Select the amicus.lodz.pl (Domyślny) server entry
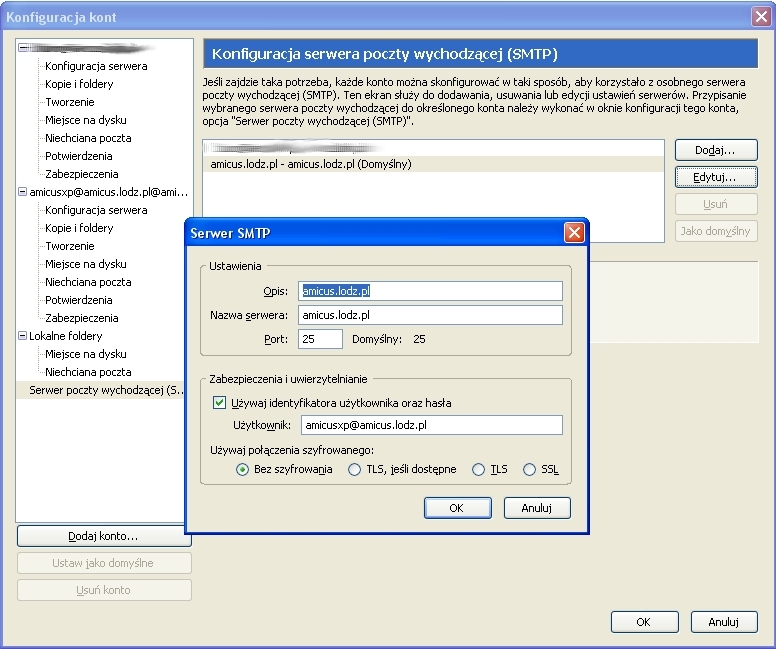 tap(310, 164)
